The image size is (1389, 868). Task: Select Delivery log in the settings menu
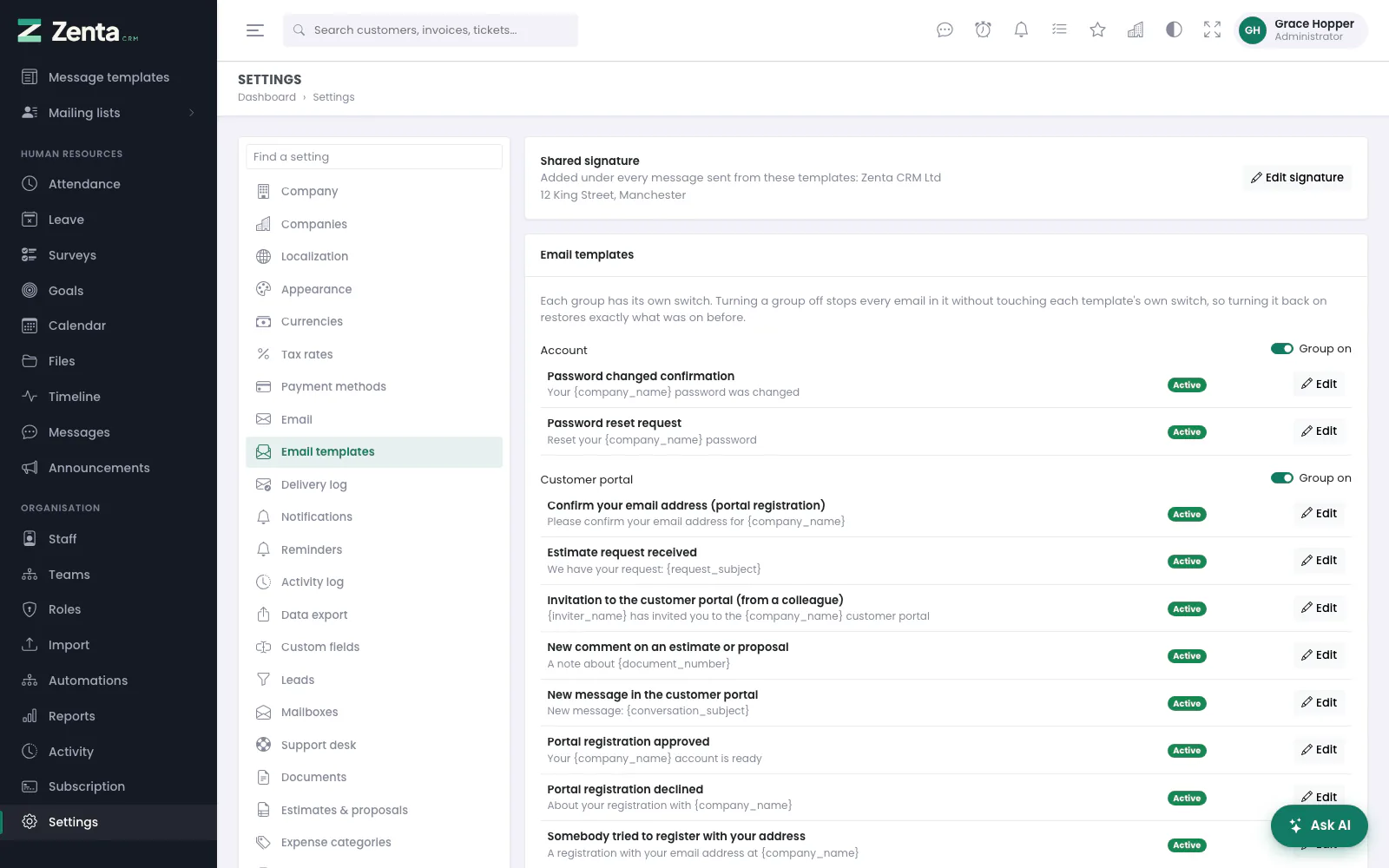pyautogui.click(x=374, y=484)
